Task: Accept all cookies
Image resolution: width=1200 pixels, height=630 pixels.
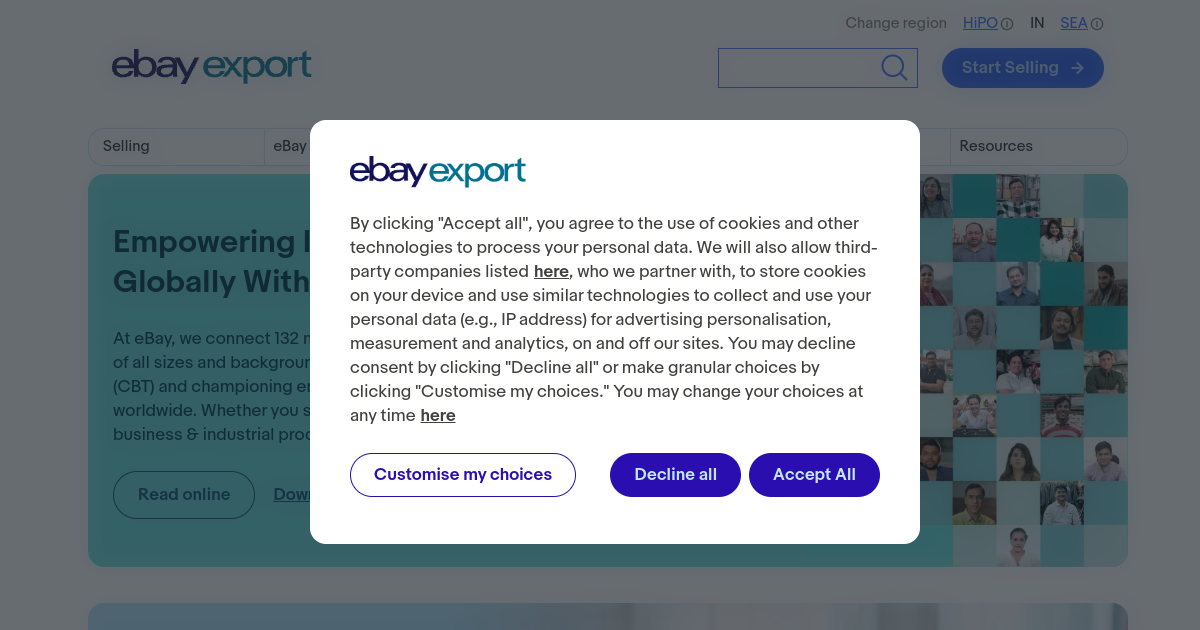Action: [x=814, y=475]
